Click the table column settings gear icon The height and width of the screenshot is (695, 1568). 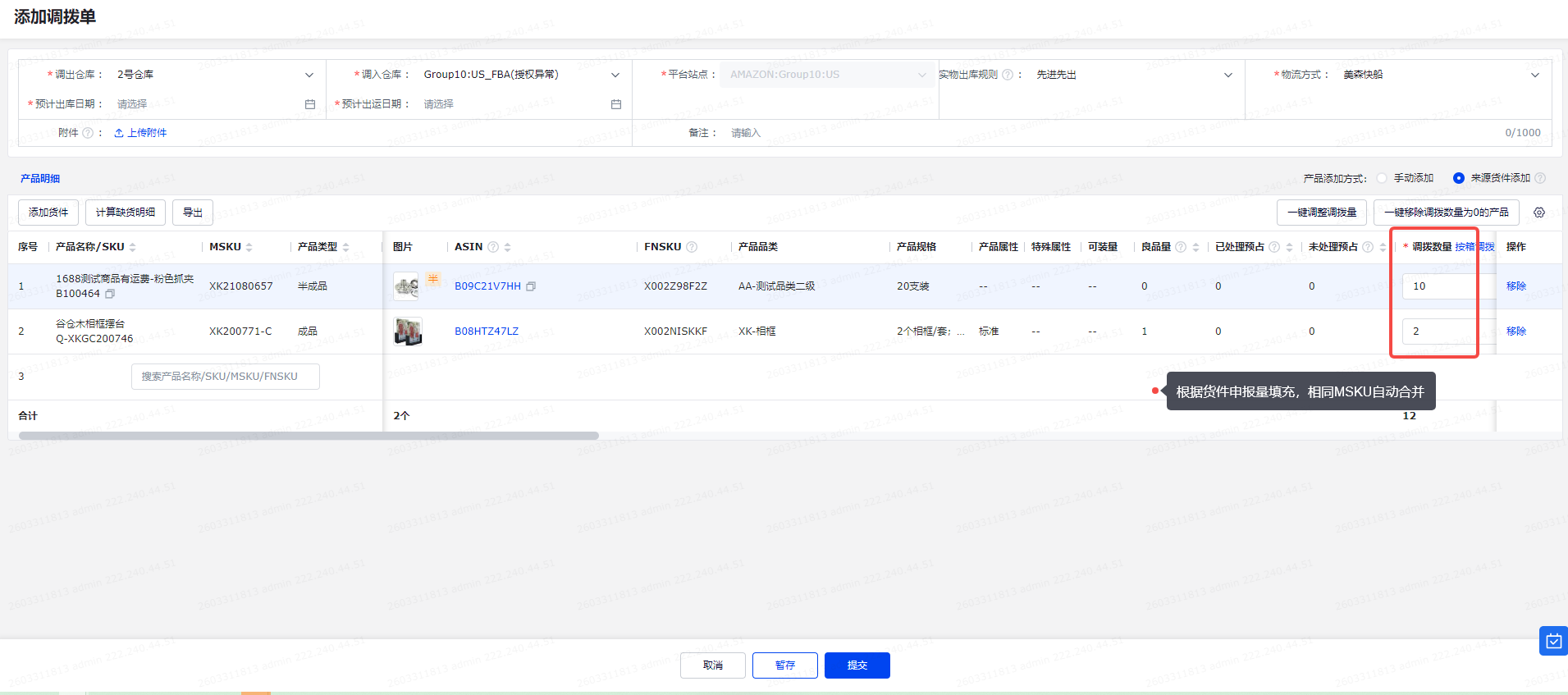[x=1538, y=213]
